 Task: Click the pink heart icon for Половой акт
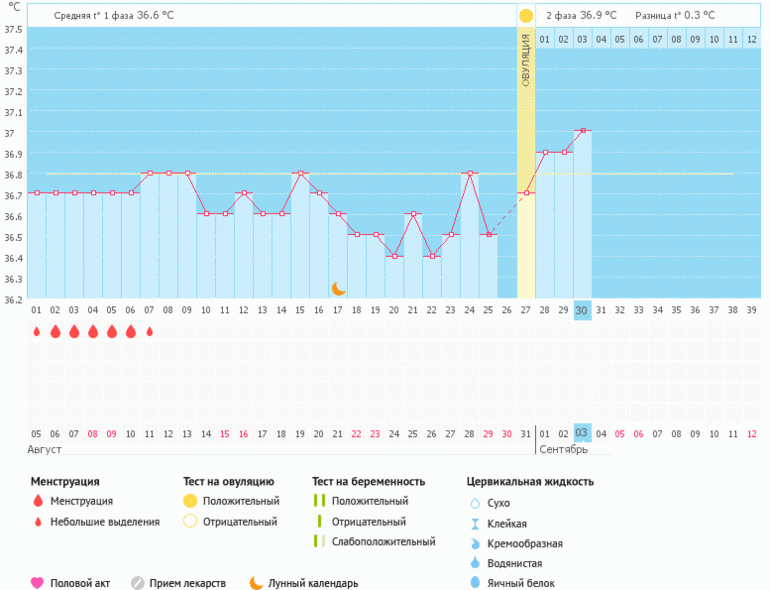(37, 583)
